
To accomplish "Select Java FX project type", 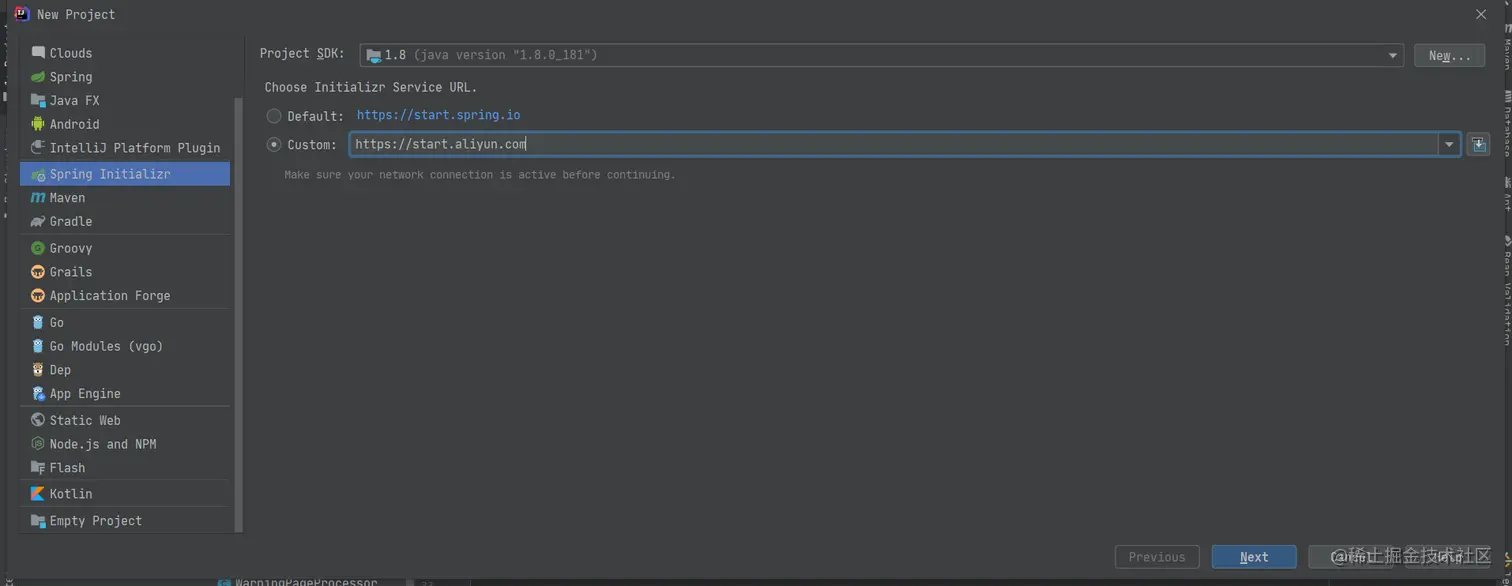I will pos(125,101).
